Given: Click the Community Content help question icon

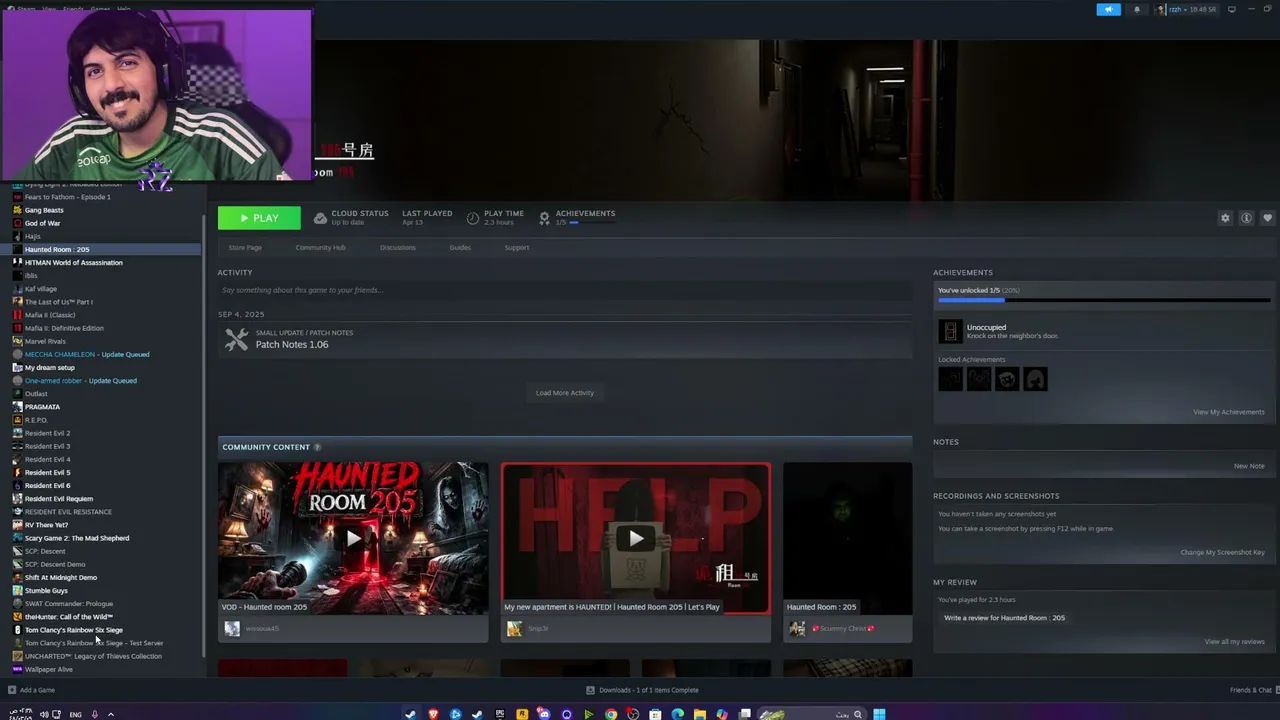Looking at the screenshot, I should [x=317, y=447].
